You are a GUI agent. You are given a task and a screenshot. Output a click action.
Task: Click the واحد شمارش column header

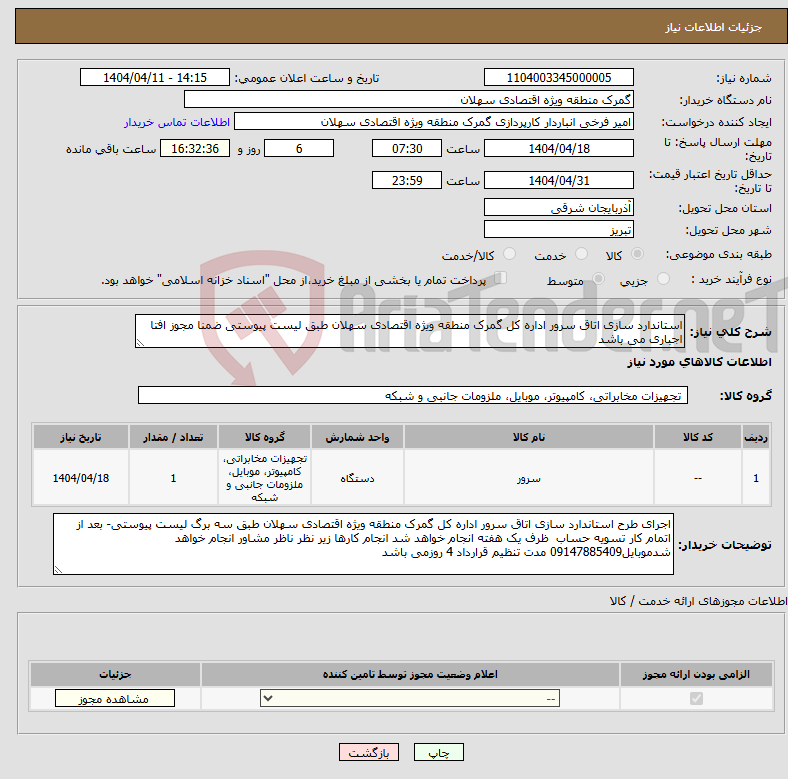[x=357, y=437]
